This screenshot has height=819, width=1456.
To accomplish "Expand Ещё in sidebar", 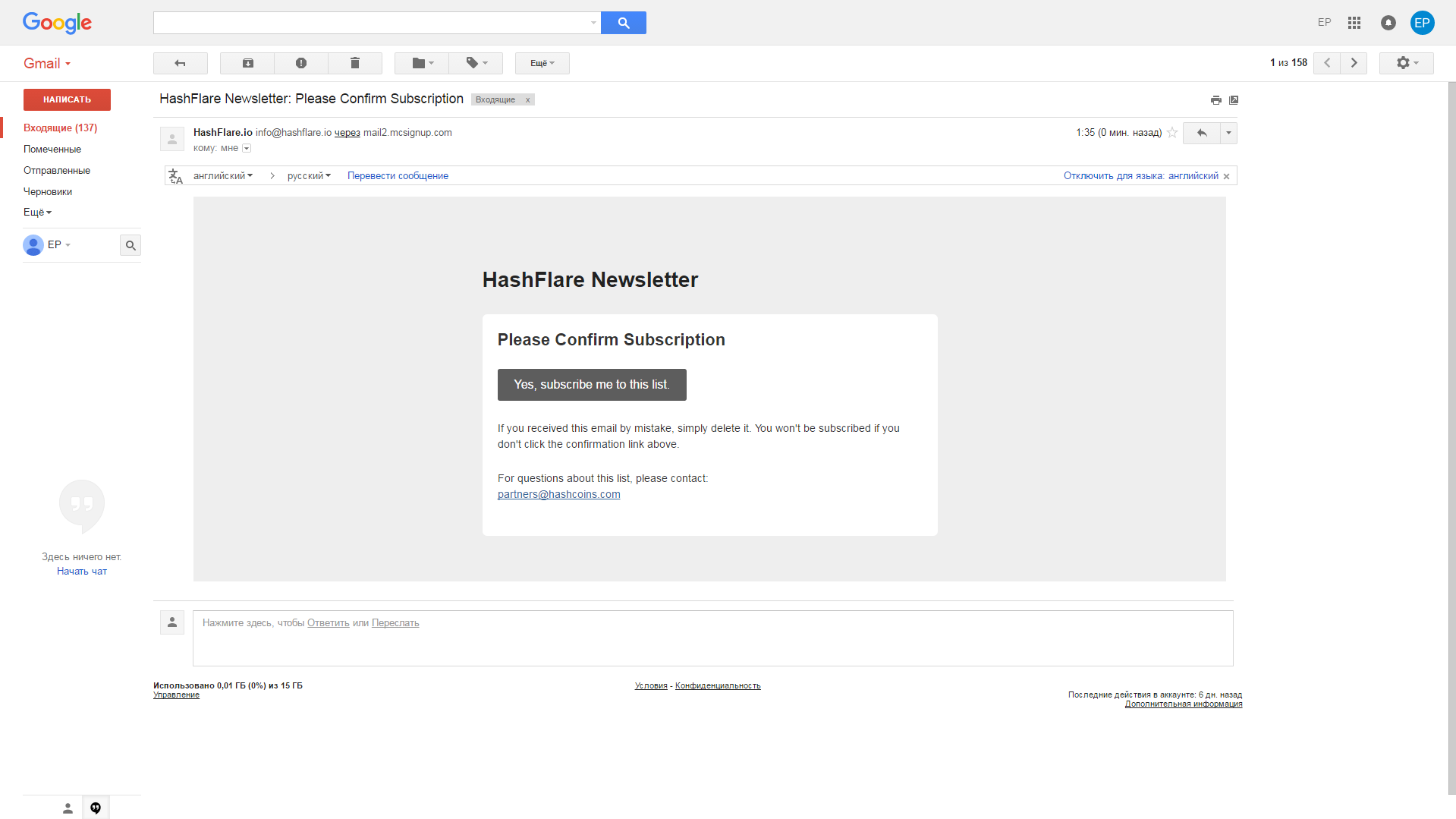I will click(x=38, y=213).
